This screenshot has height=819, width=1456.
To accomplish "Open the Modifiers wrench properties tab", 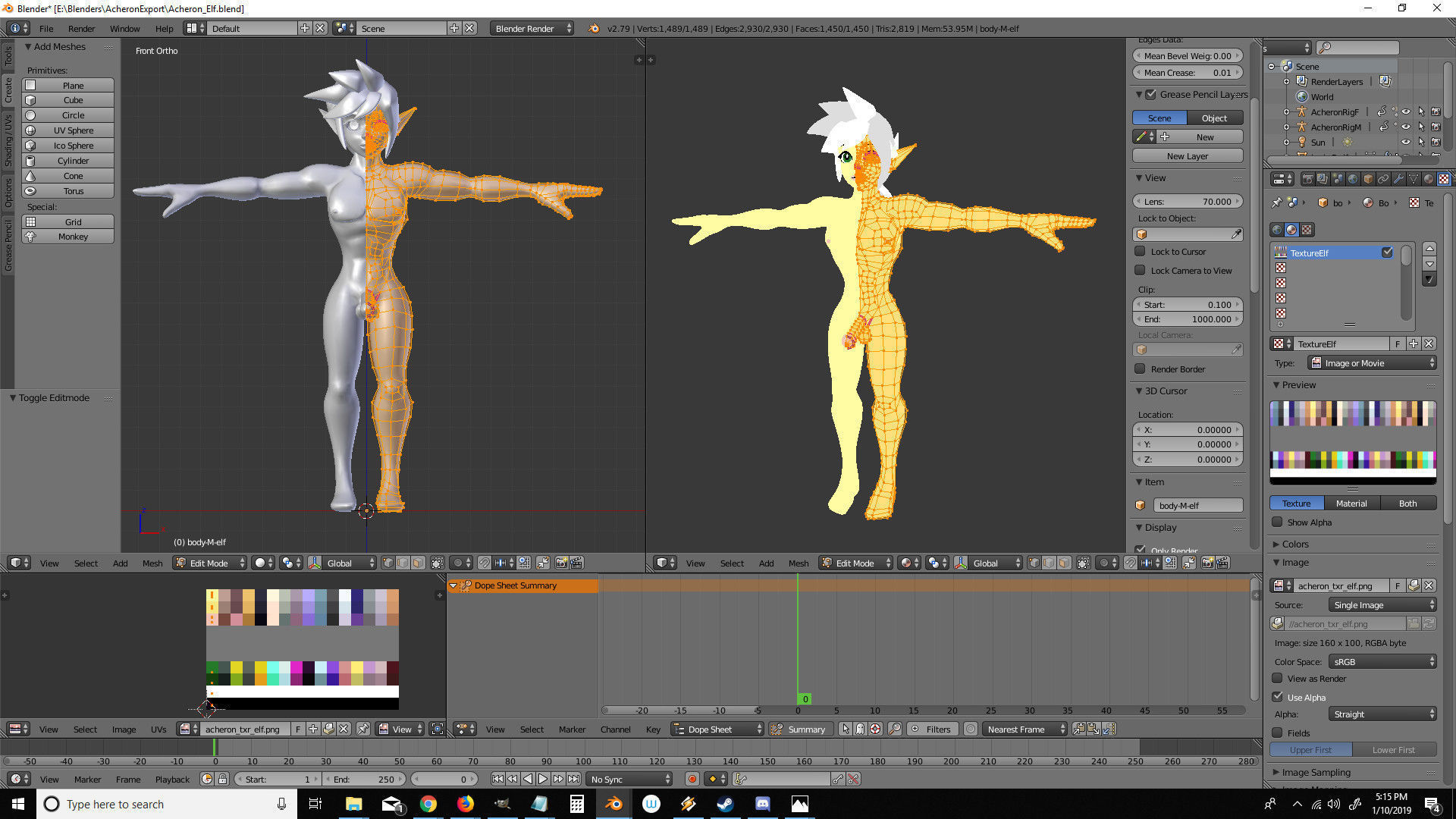I will click(x=1398, y=180).
